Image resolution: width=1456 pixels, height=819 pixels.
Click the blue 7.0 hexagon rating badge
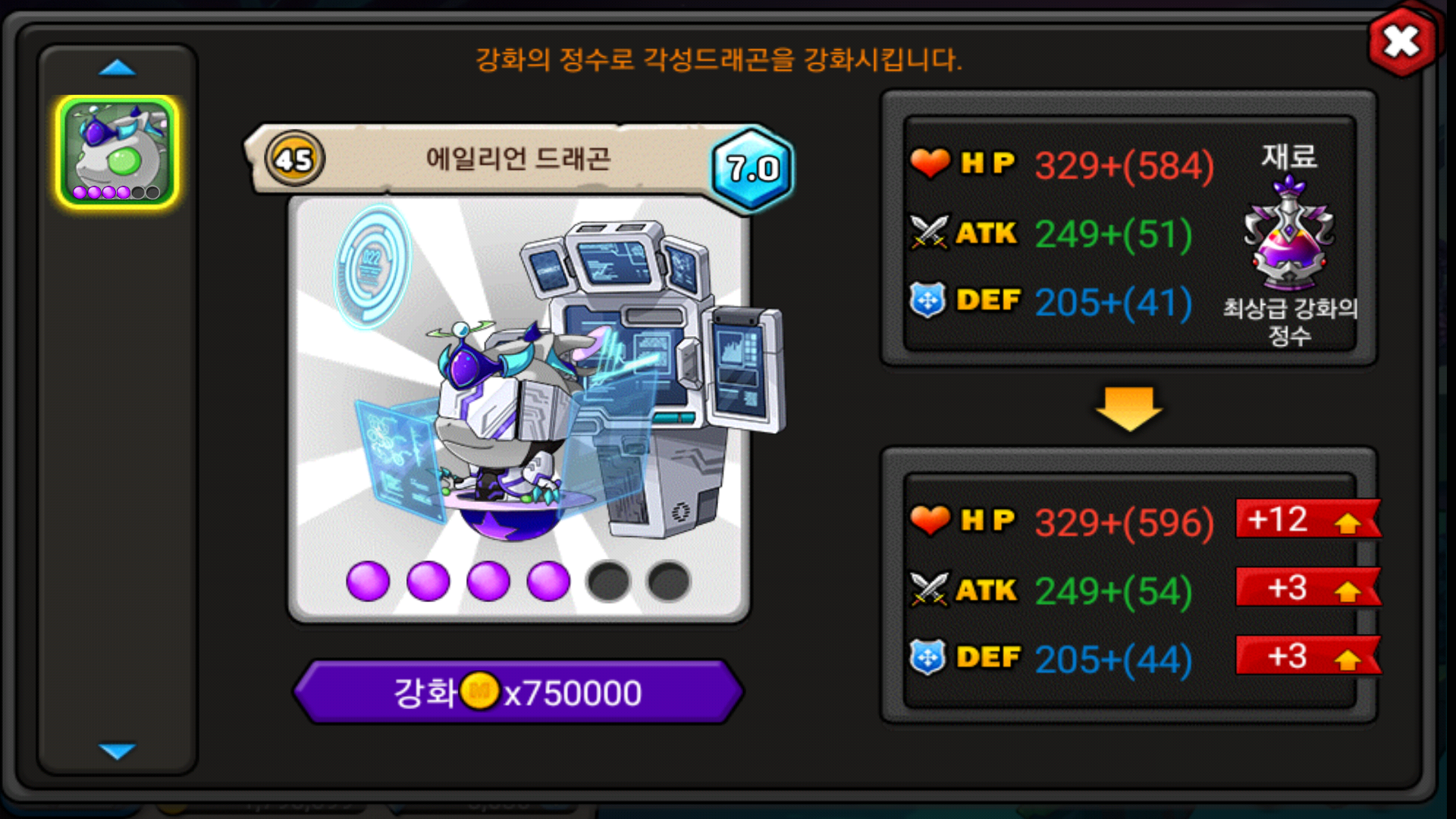point(752,168)
